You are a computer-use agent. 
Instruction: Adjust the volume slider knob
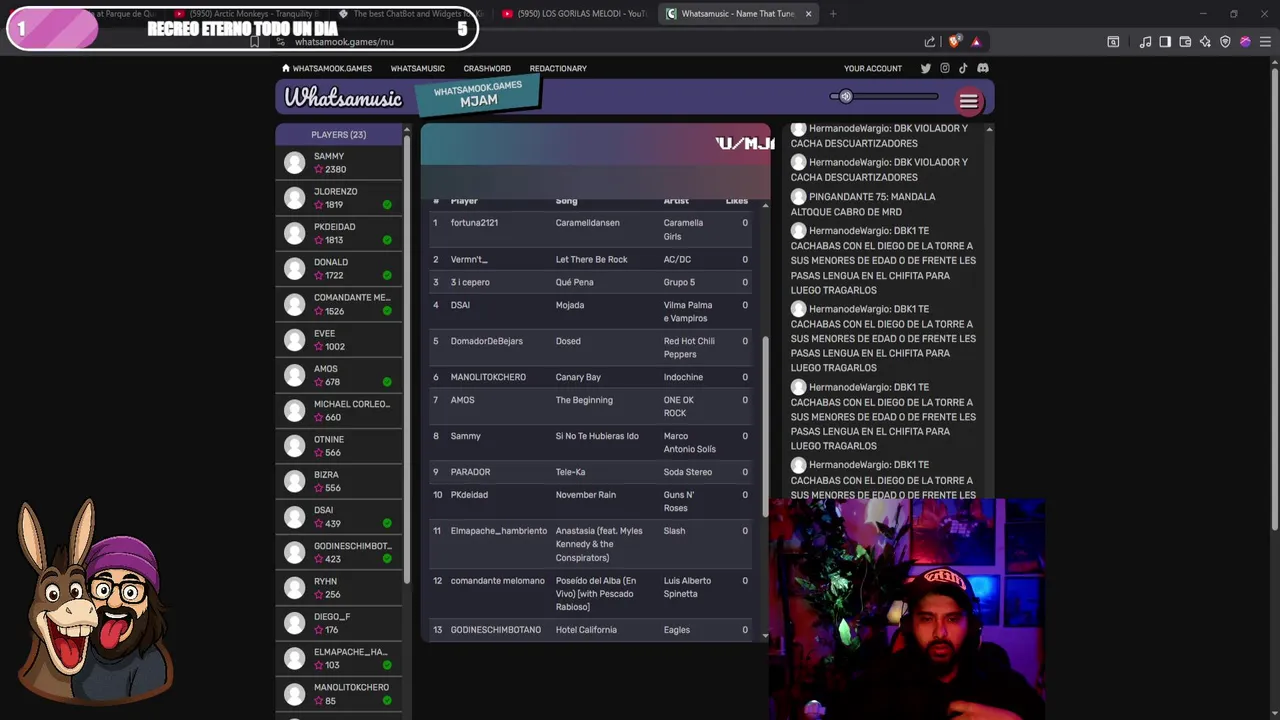coord(845,97)
